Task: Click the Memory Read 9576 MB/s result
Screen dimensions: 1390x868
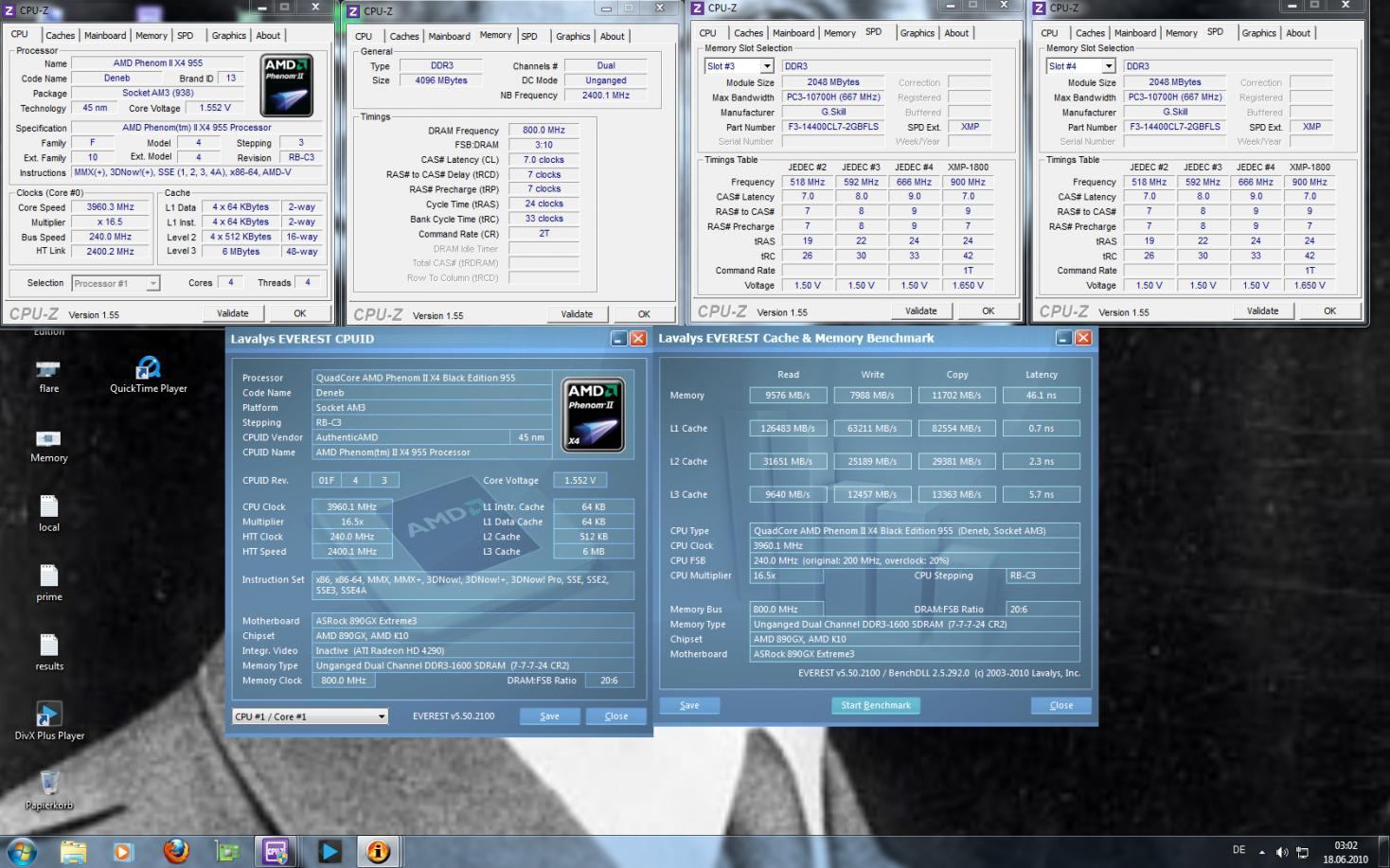Action: click(x=788, y=395)
